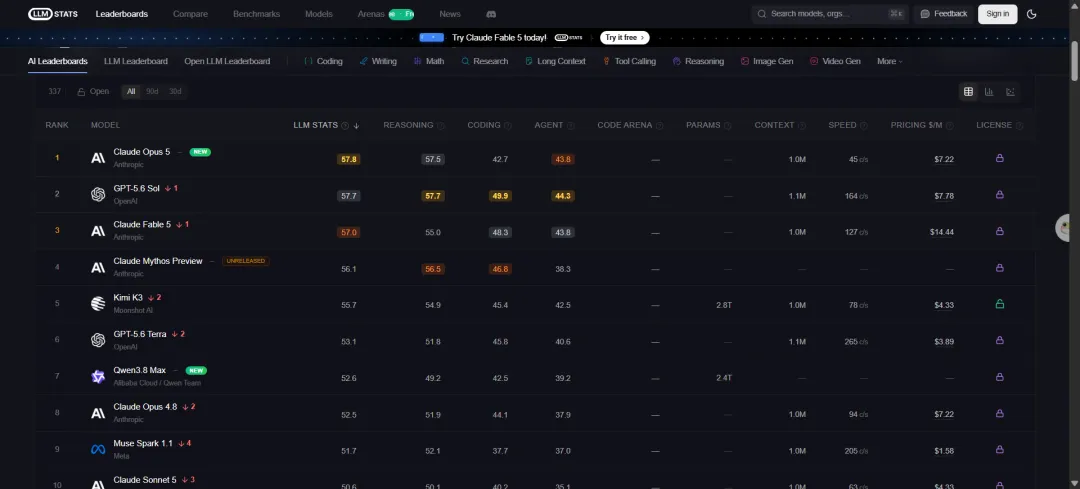Click the 49.9 coding score for GPT-5.6 Sol
Screen dimensions: 1080x489
500,196
